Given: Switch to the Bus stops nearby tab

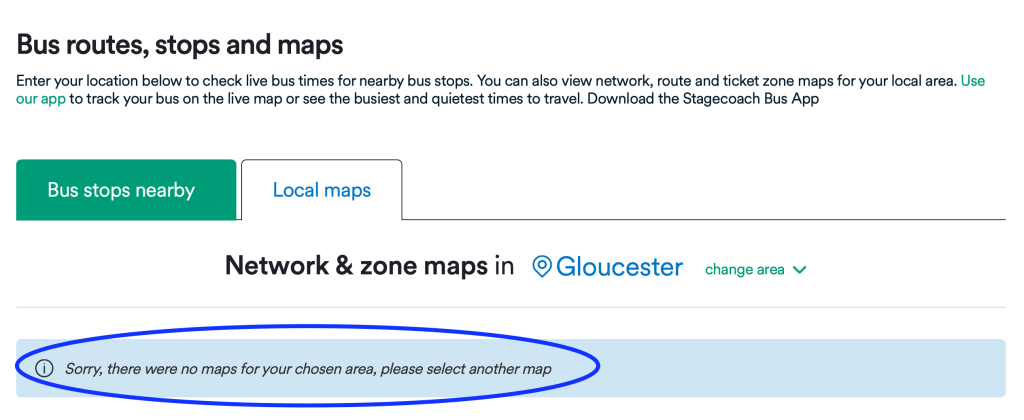Looking at the screenshot, I should (x=121, y=190).
